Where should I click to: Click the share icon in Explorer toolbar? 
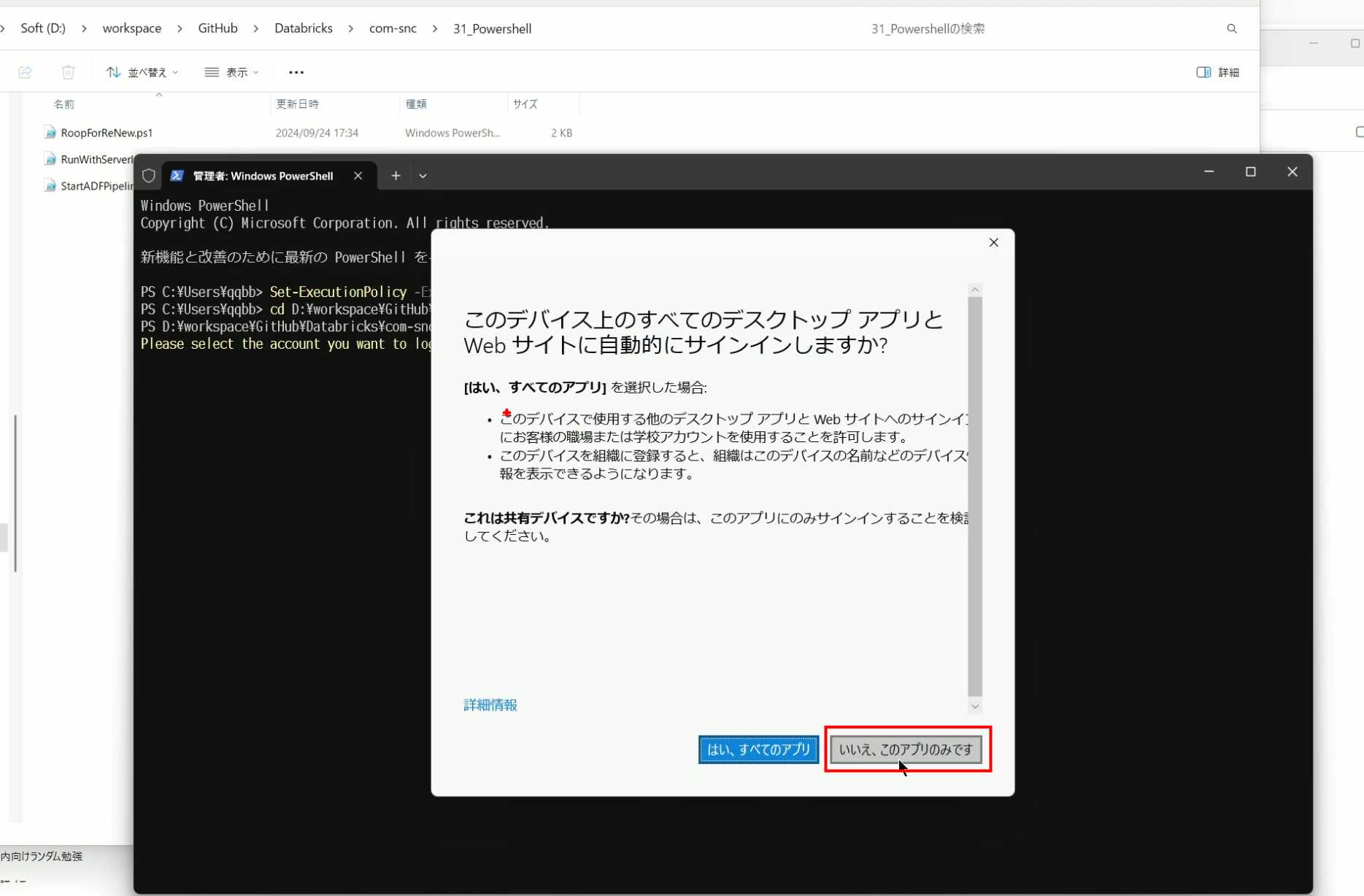point(26,72)
